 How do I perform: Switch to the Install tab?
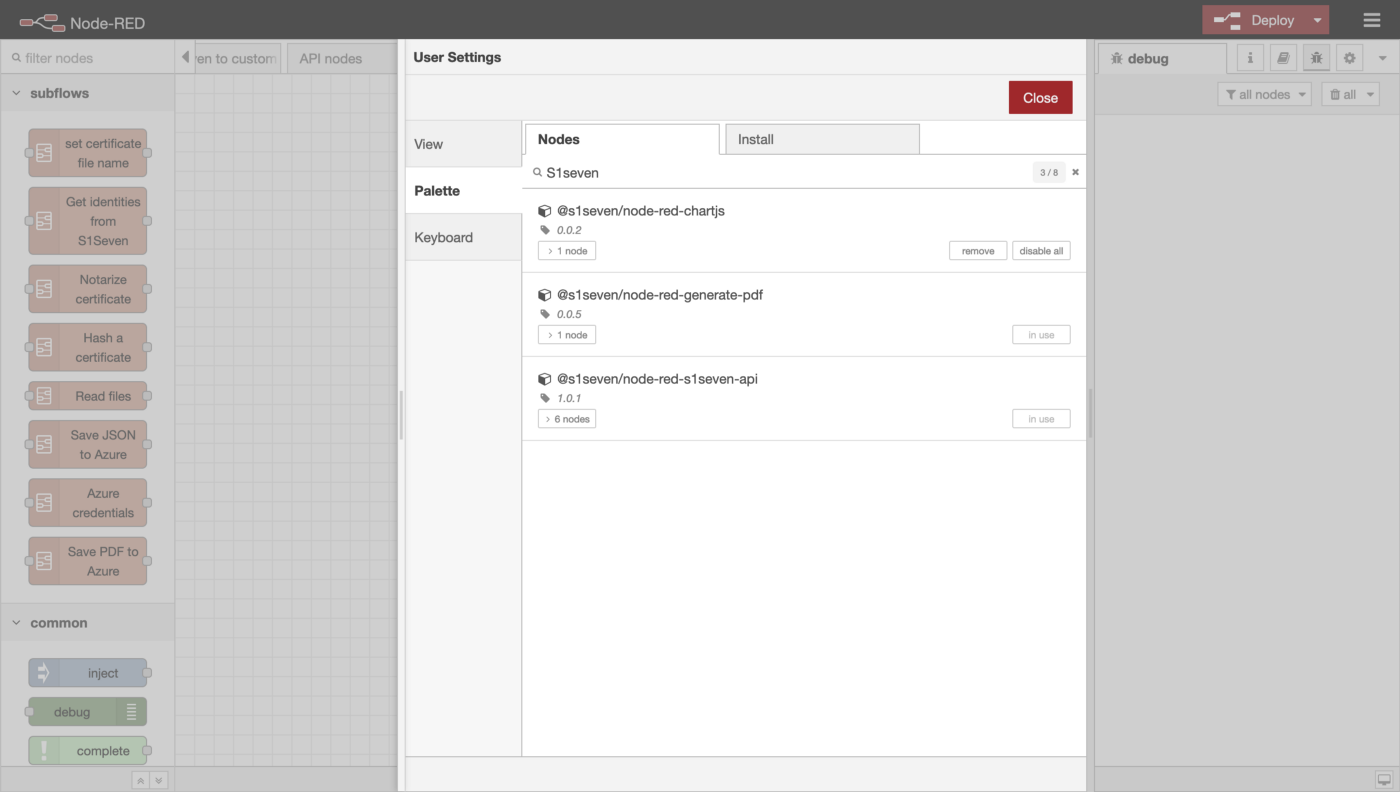[x=821, y=139]
